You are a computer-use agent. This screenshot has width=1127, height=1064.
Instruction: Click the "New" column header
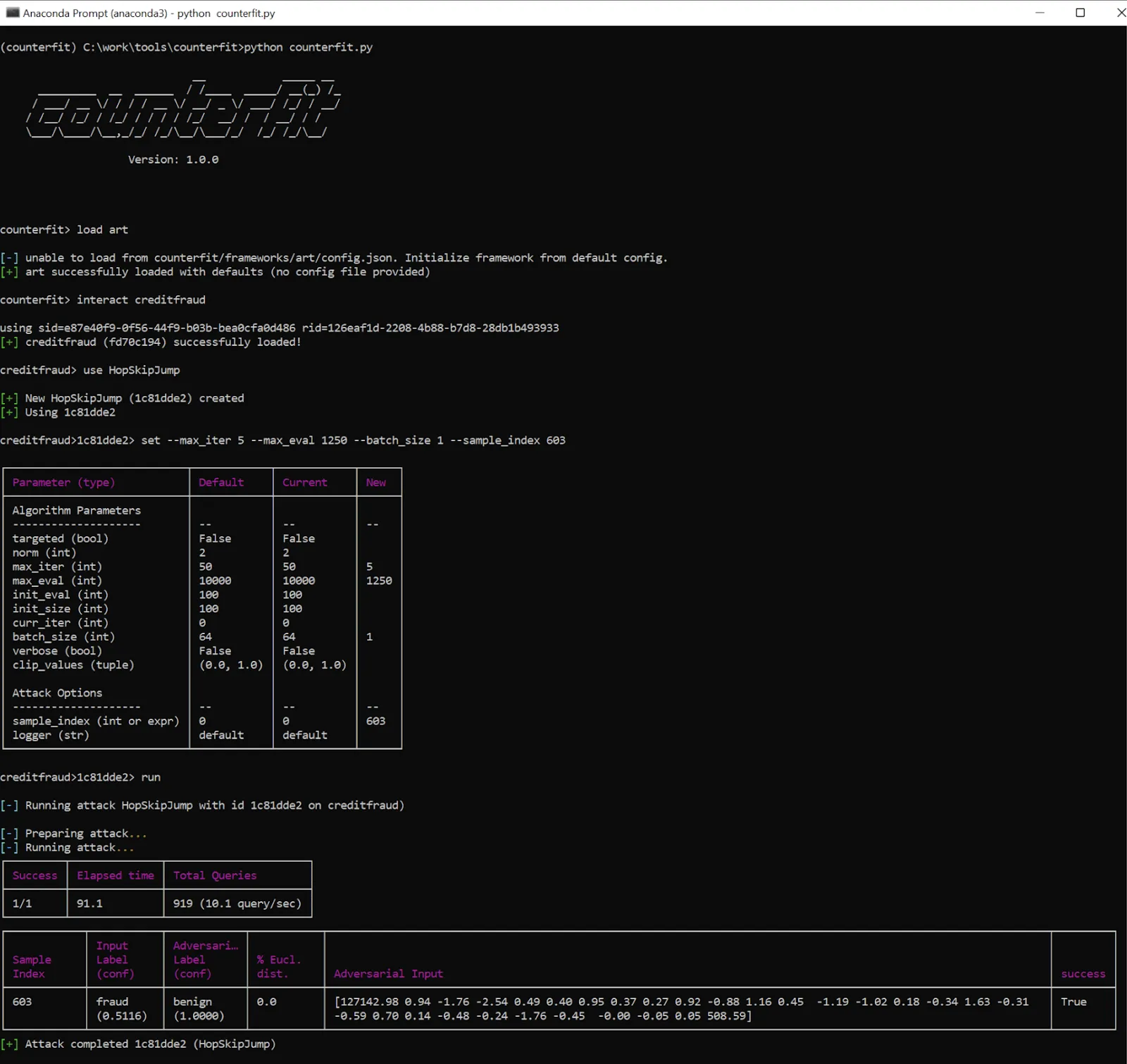(376, 483)
